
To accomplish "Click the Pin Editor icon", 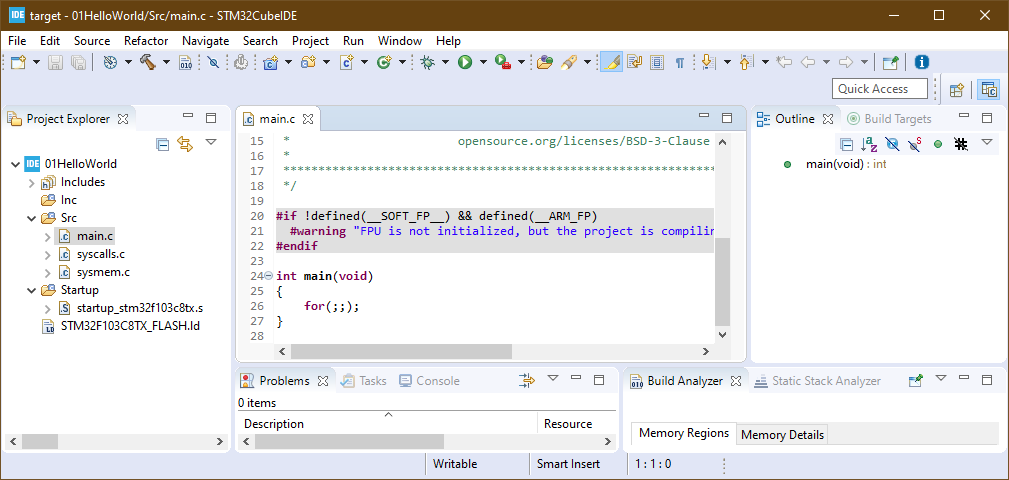I will [891, 62].
